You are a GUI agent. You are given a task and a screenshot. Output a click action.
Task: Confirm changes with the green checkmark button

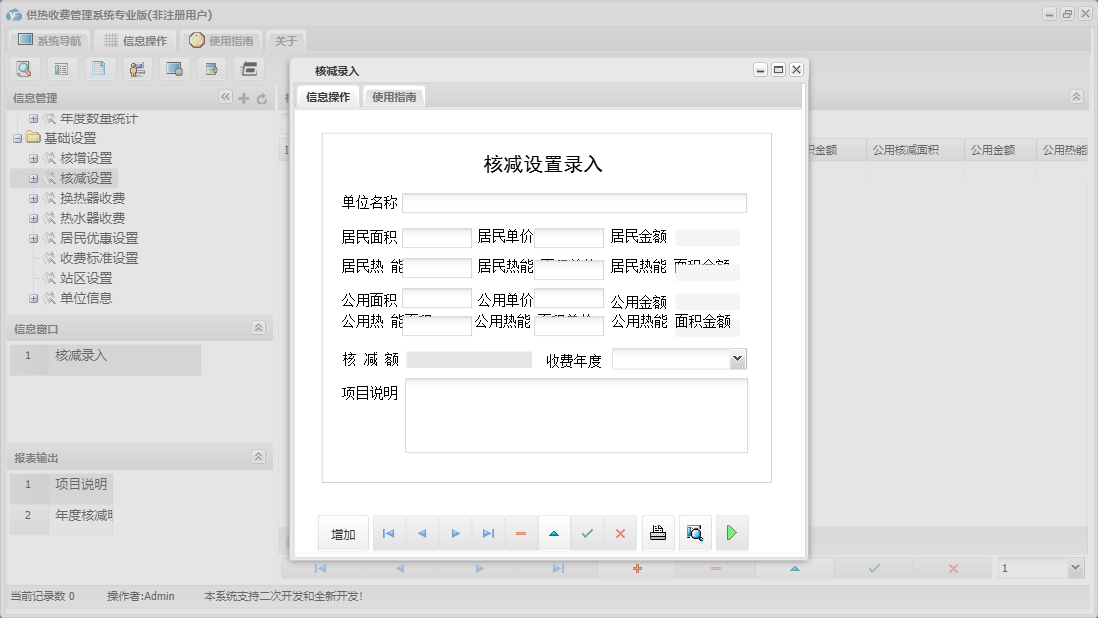click(x=588, y=533)
